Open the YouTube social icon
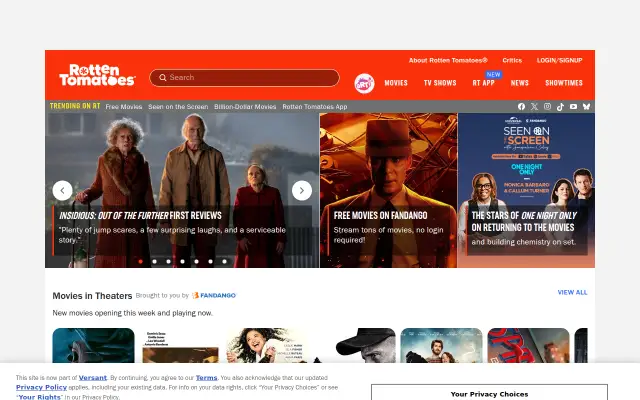Screen dimensions: 640x400 [573, 107]
